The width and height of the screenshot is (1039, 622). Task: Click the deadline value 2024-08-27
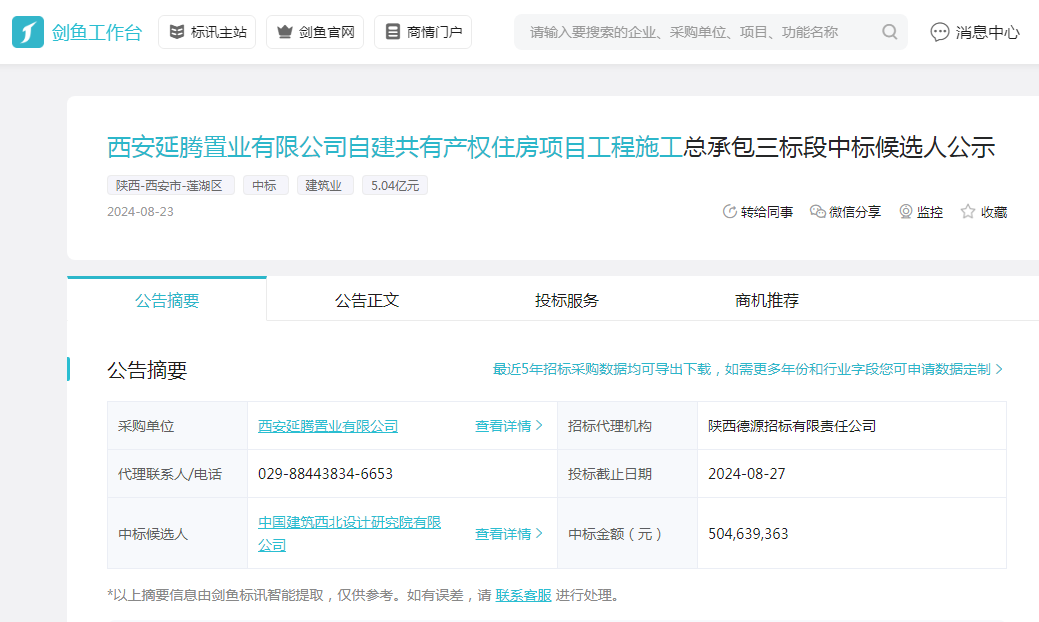tap(747, 474)
